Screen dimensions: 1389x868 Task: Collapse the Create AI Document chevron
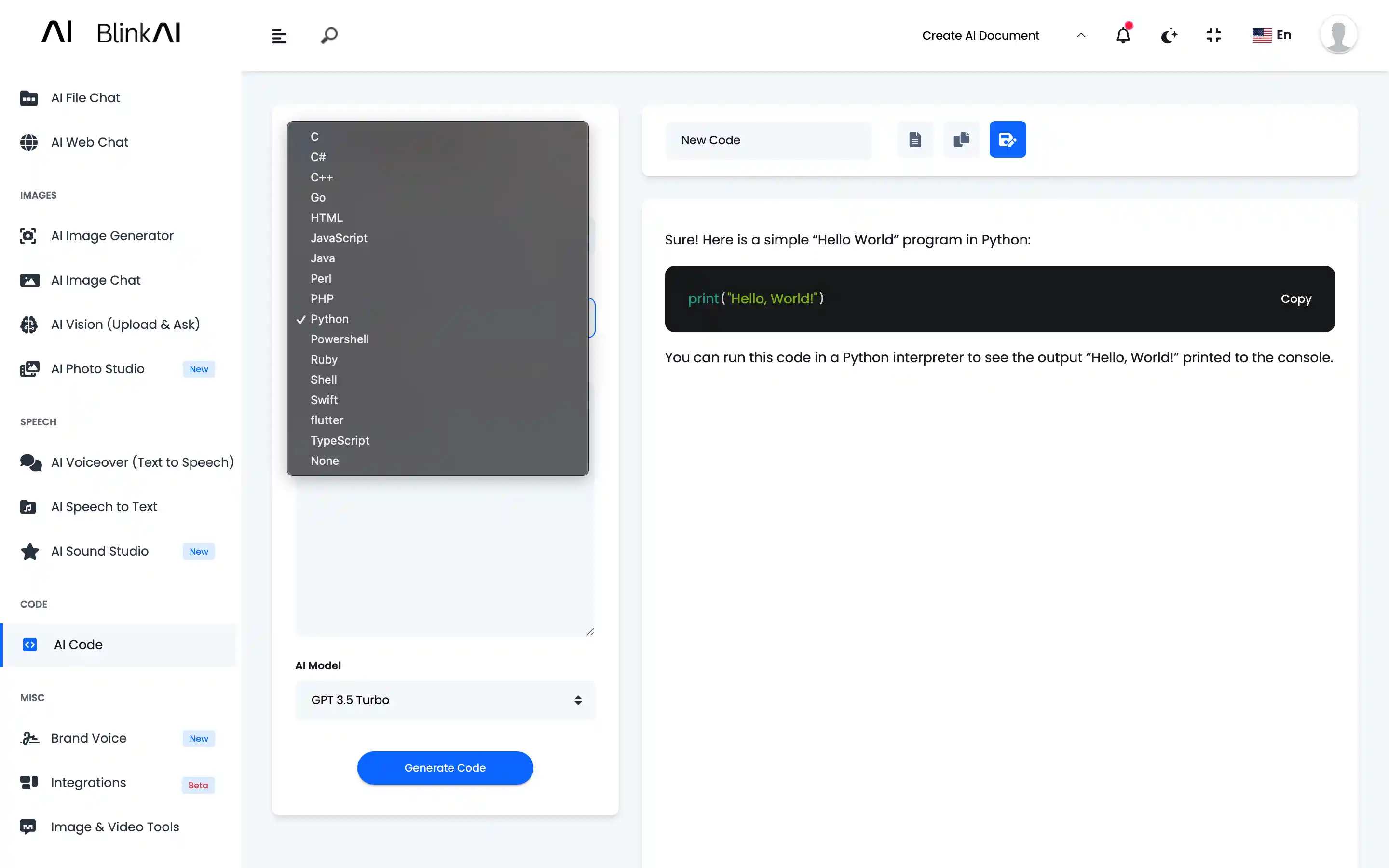tap(1081, 35)
